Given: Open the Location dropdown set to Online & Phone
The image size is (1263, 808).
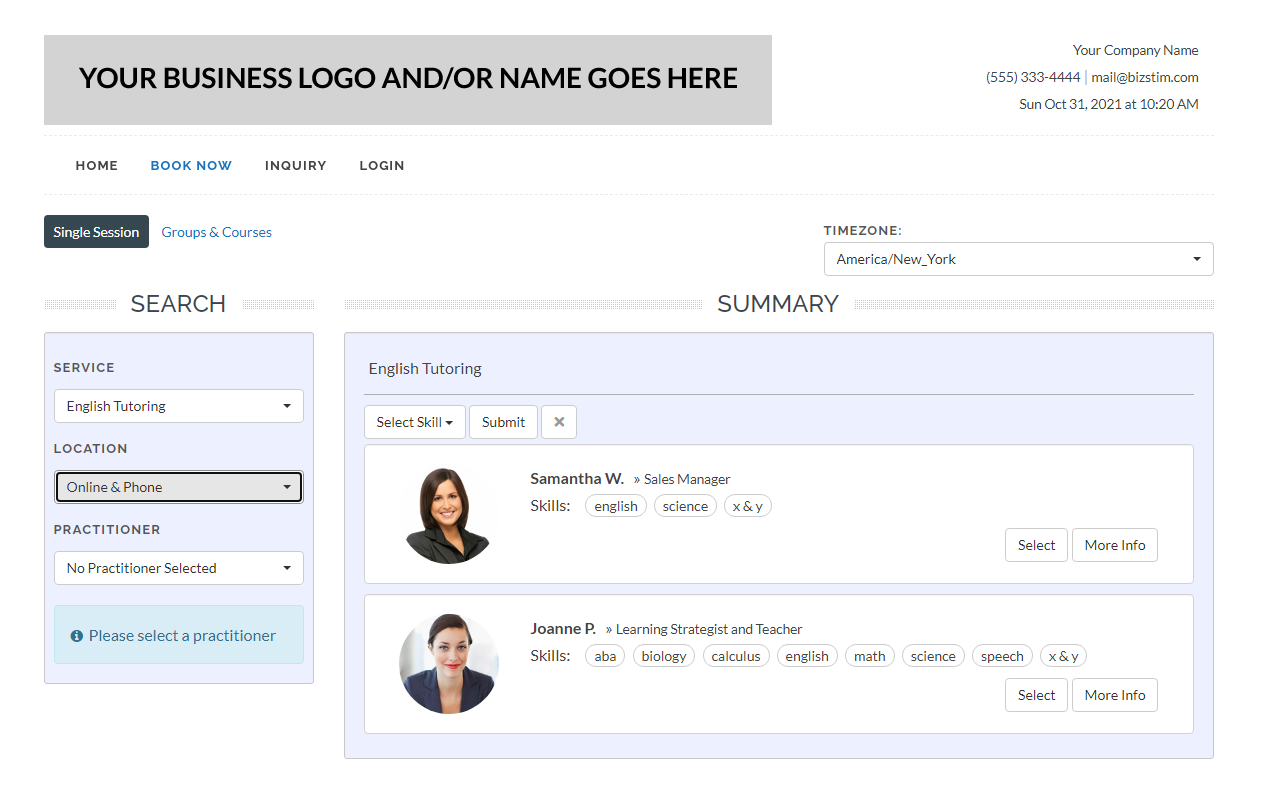Looking at the screenshot, I should pyautogui.click(x=178, y=486).
